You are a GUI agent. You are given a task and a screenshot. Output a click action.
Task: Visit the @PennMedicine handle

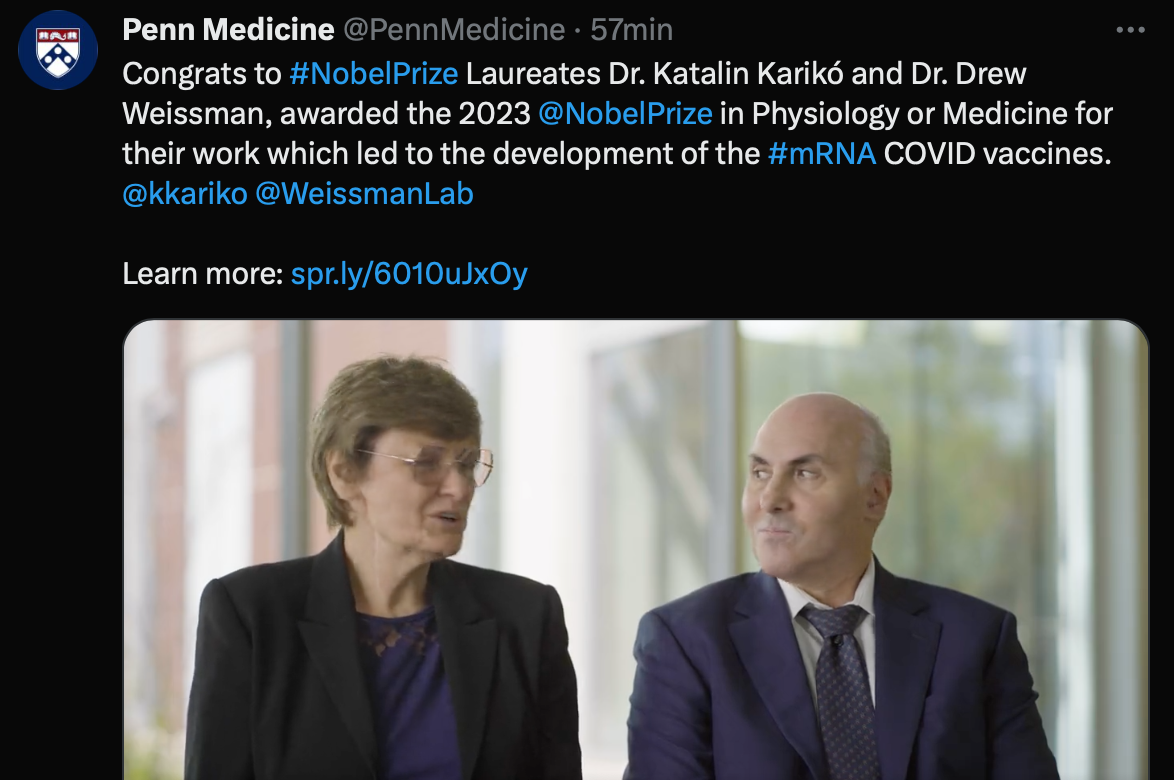455,30
